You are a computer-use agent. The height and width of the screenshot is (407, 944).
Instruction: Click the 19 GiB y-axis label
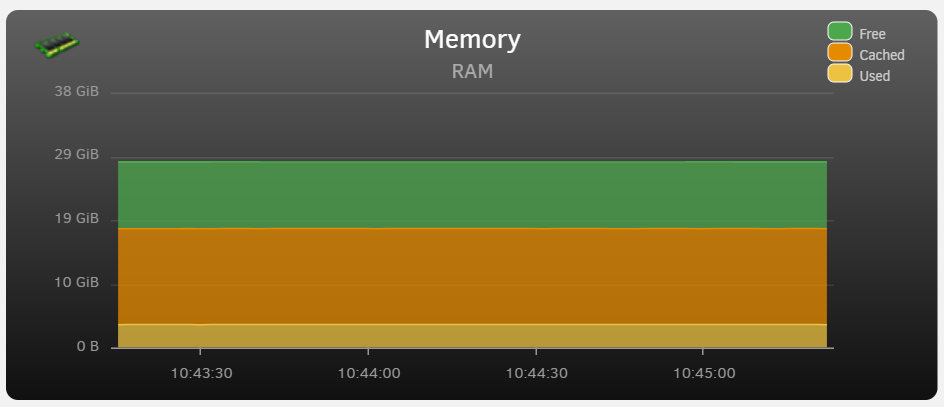pos(76,219)
